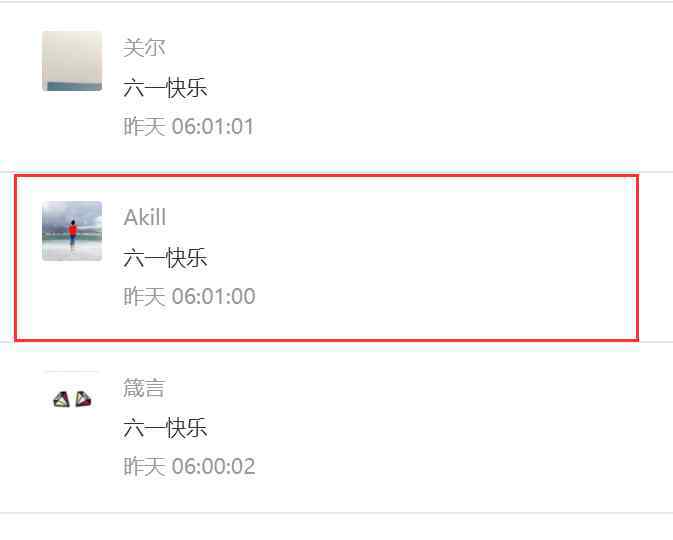This screenshot has width=673, height=540.
Task: Open 箴言's diamond avatar image
Action: [x=72, y=400]
